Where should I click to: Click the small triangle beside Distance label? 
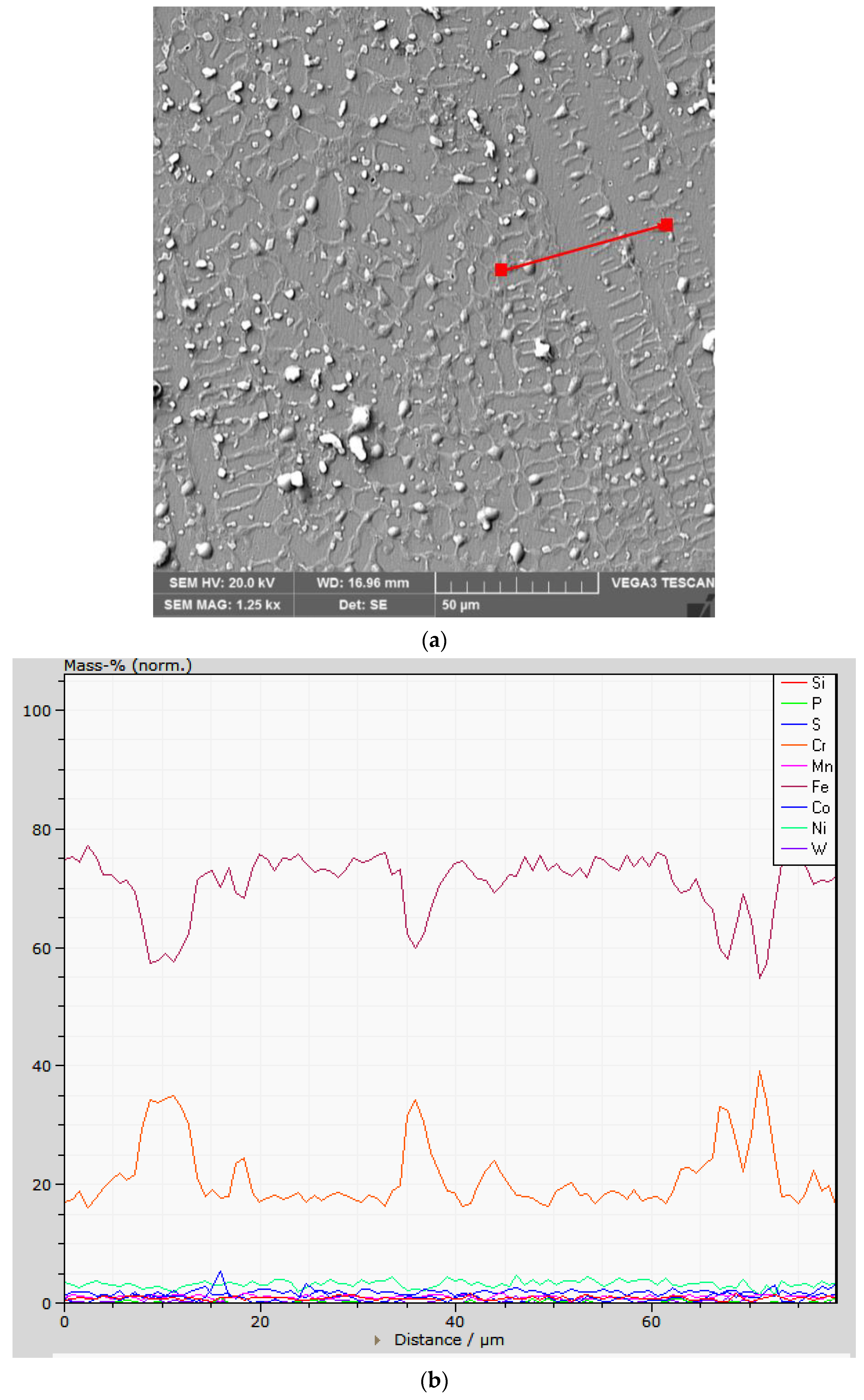[377, 1340]
